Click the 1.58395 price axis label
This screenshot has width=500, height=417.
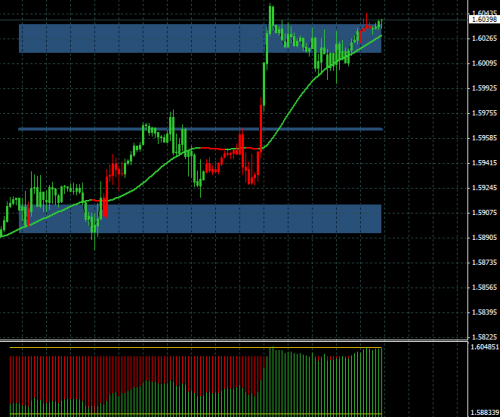click(x=484, y=312)
